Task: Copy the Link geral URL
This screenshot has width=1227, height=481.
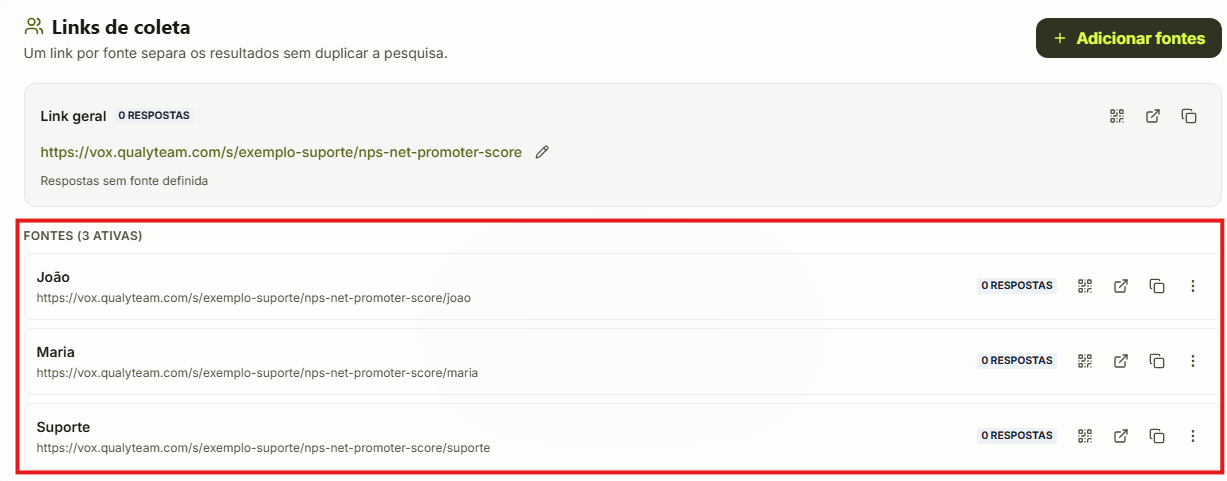Action: [1189, 116]
